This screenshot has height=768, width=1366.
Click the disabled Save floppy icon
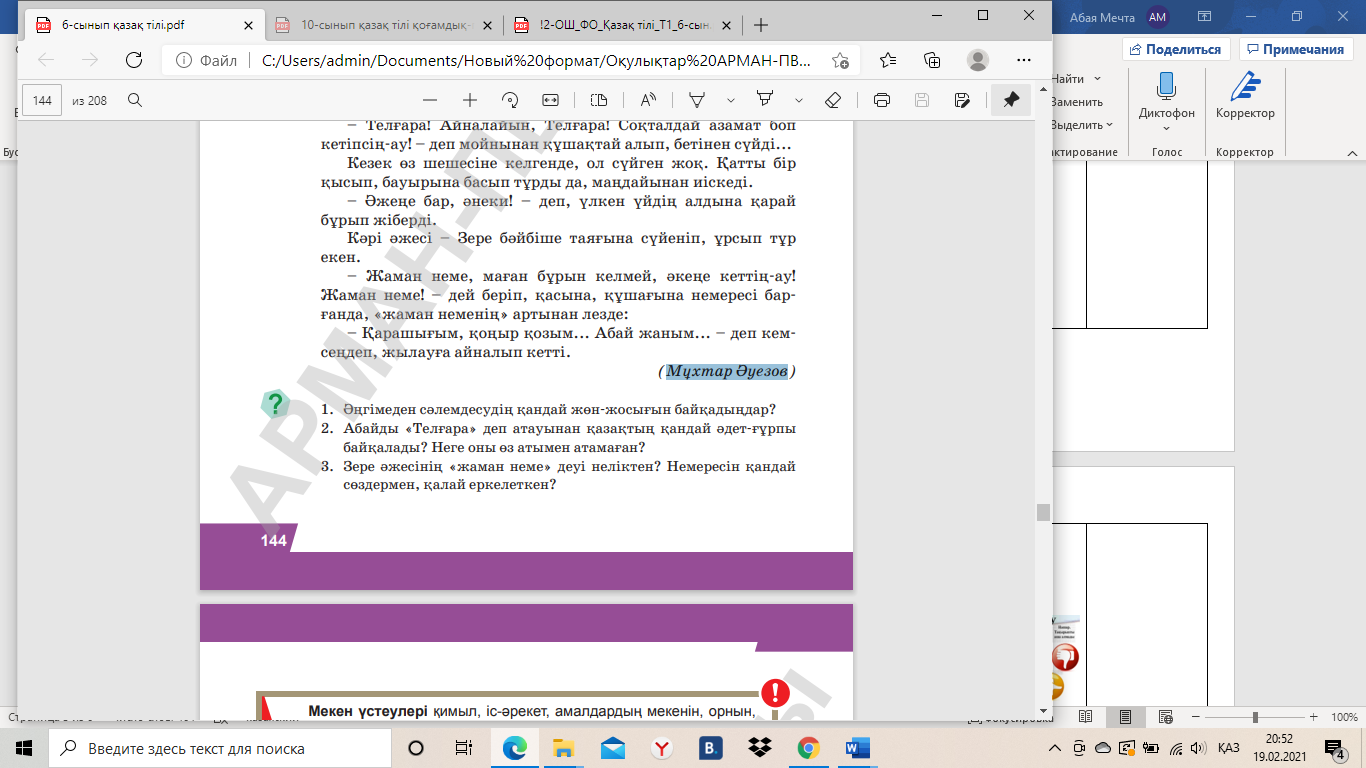point(922,100)
